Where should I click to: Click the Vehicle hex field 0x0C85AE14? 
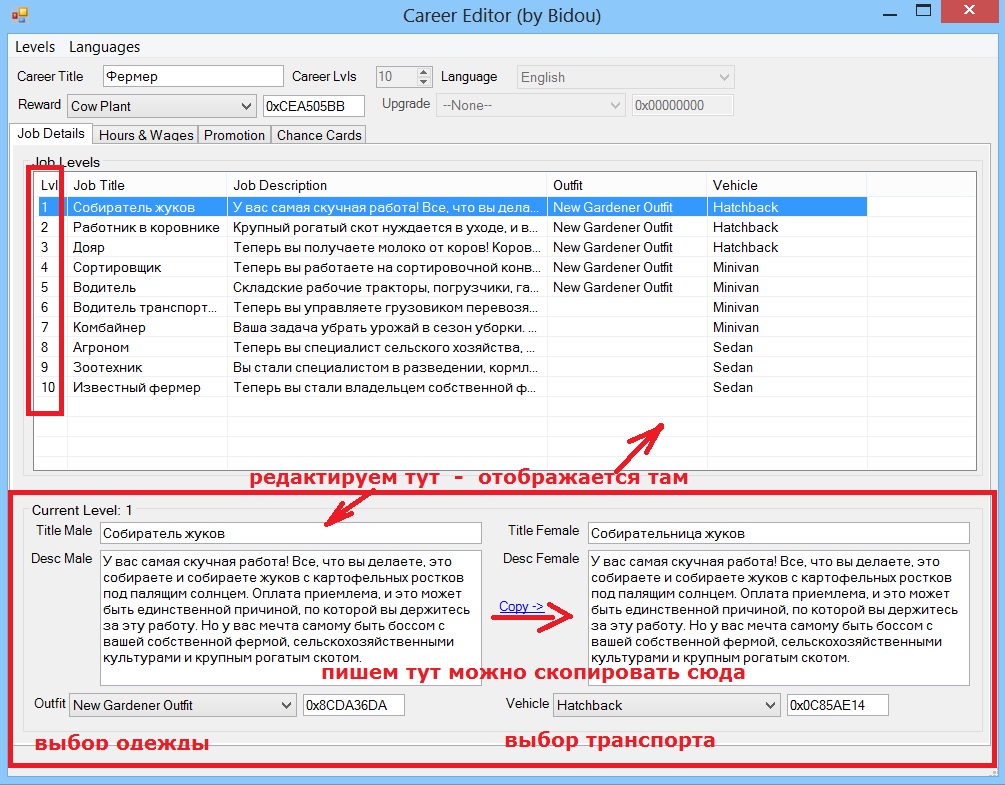[837, 705]
